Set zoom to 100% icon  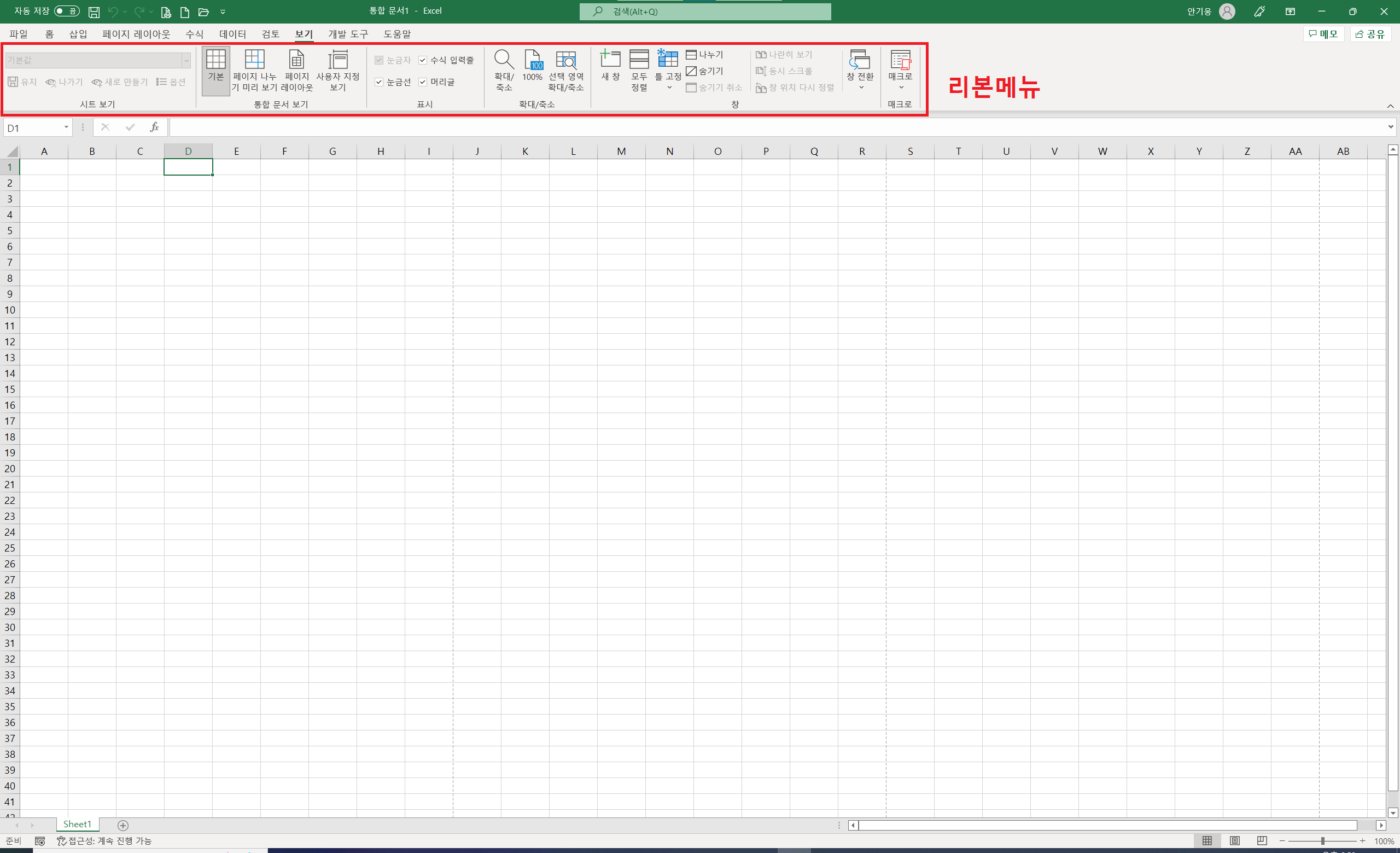point(533,60)
